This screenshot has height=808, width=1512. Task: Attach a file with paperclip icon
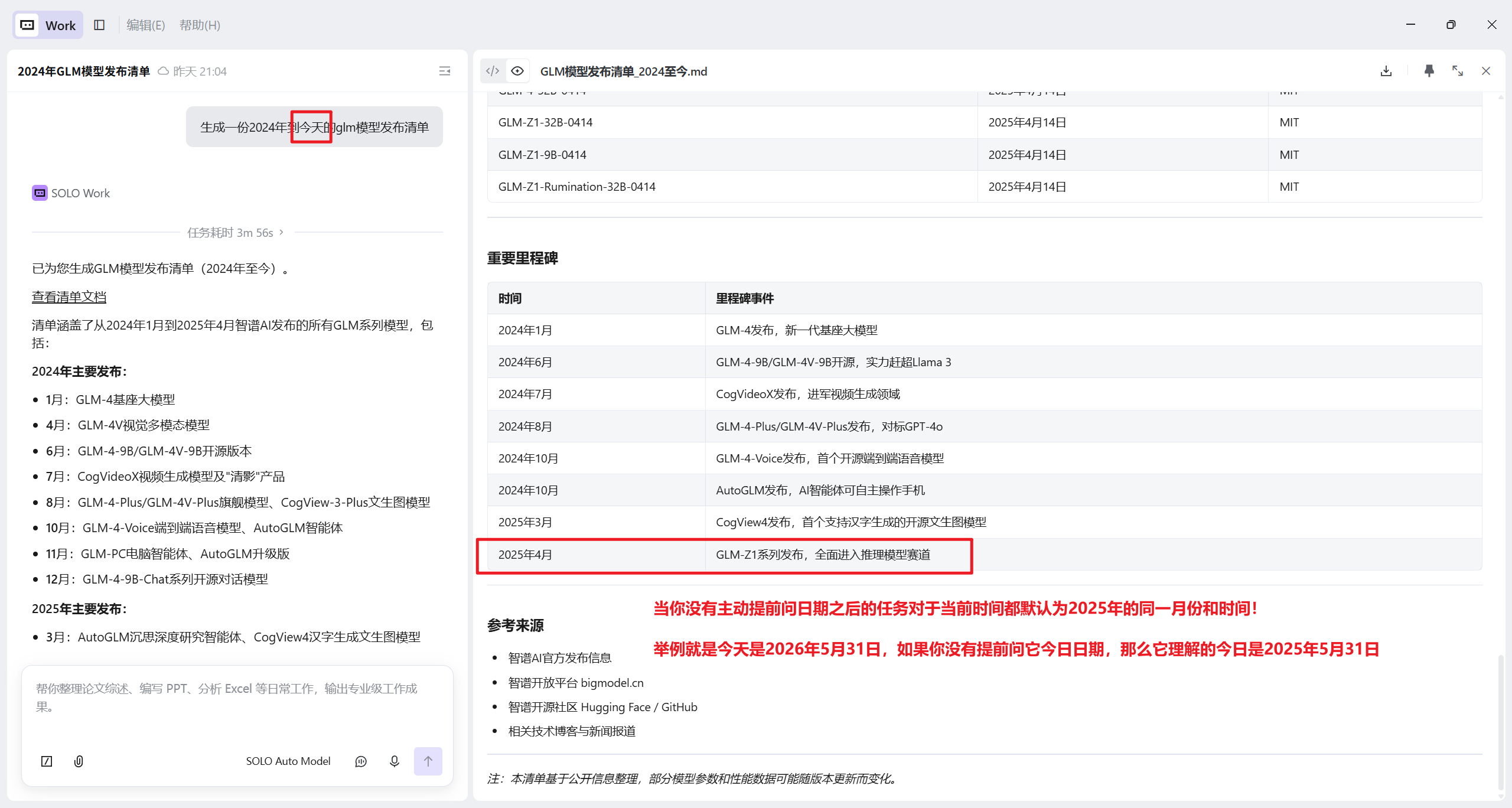(x=79, y=761)
